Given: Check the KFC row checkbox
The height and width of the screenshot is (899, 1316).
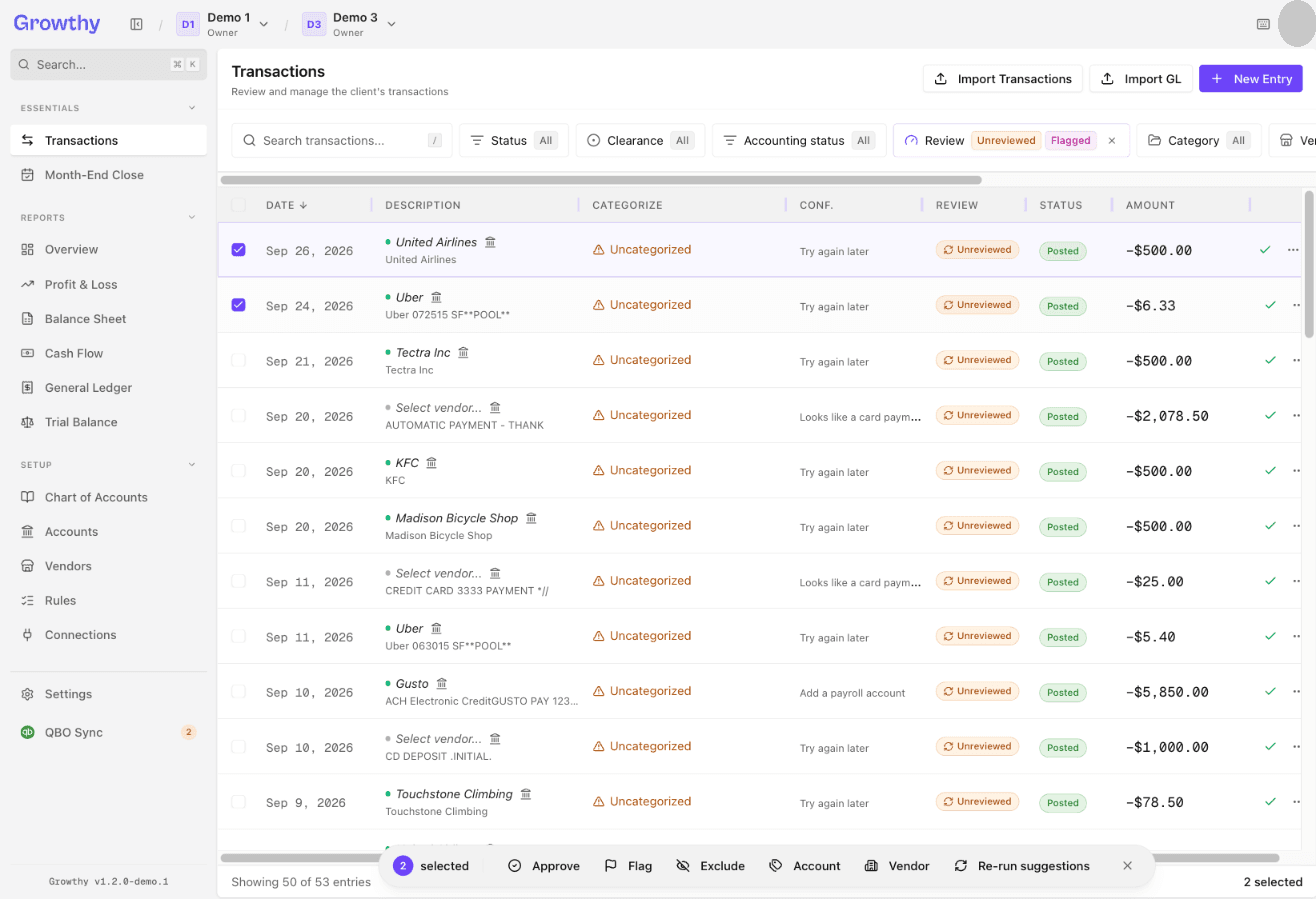Looking at the screenshot, I should (x=238, y=470).
